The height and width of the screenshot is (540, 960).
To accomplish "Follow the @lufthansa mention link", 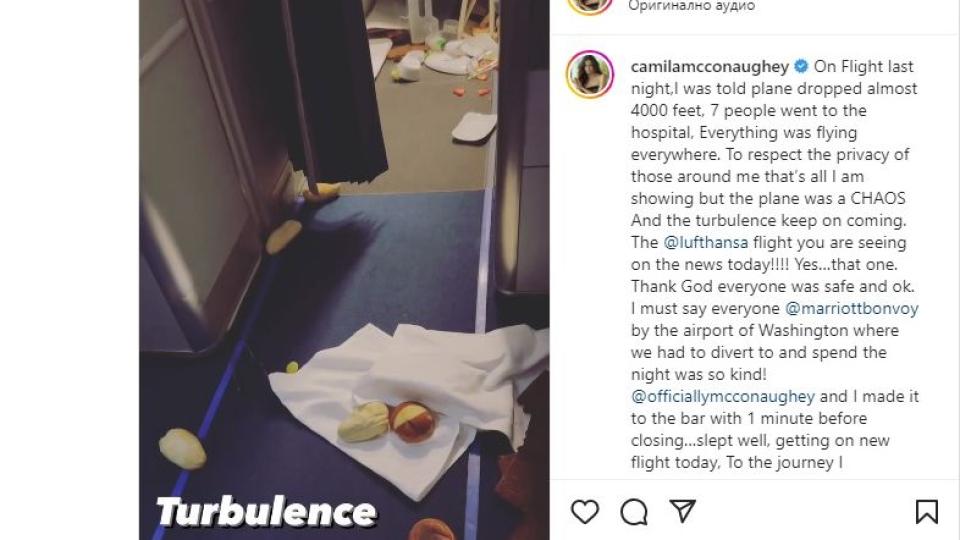I will point(705,242).
